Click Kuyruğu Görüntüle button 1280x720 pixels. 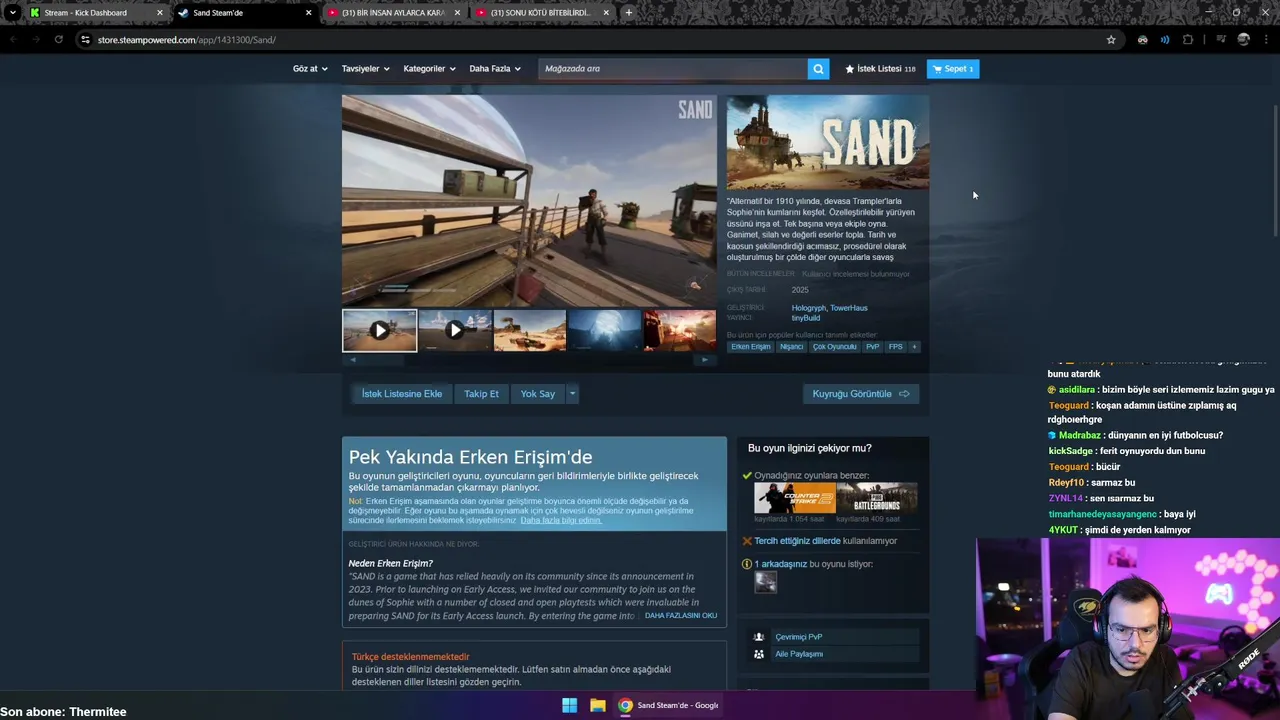[x=861, y=394]
